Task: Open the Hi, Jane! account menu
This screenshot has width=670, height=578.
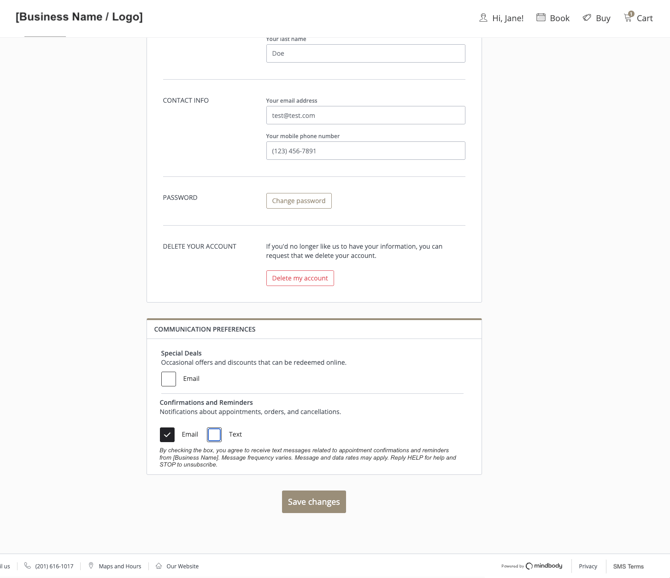Action: click(501, 18)
